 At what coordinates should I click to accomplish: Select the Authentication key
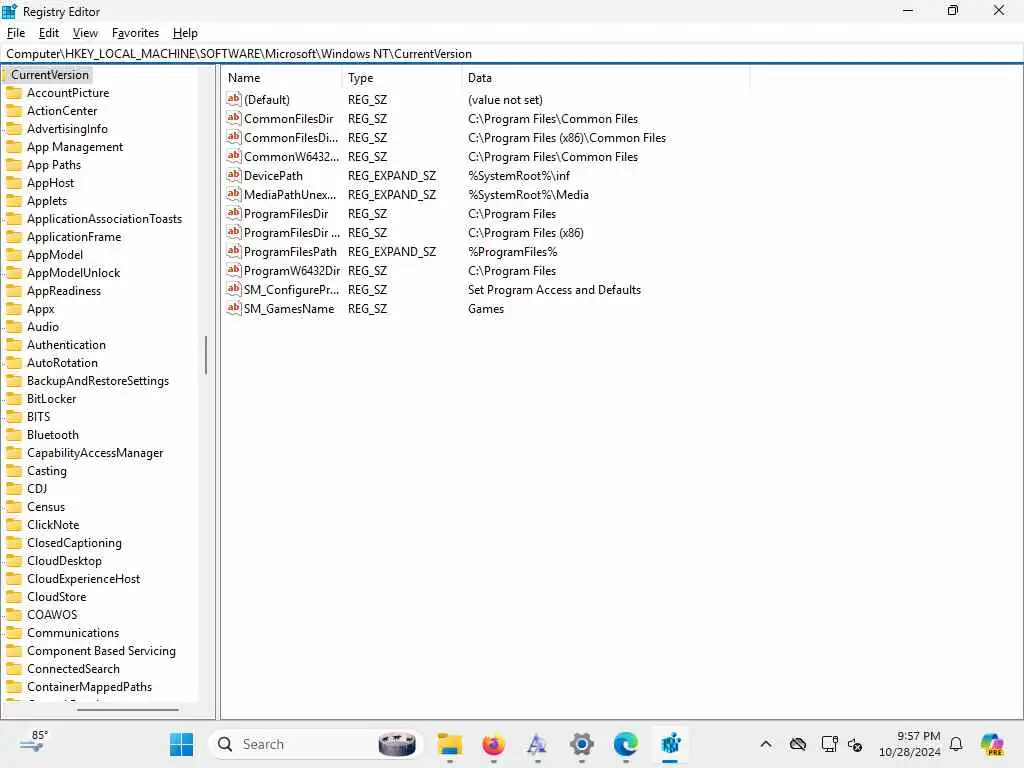tap(66, 345)
